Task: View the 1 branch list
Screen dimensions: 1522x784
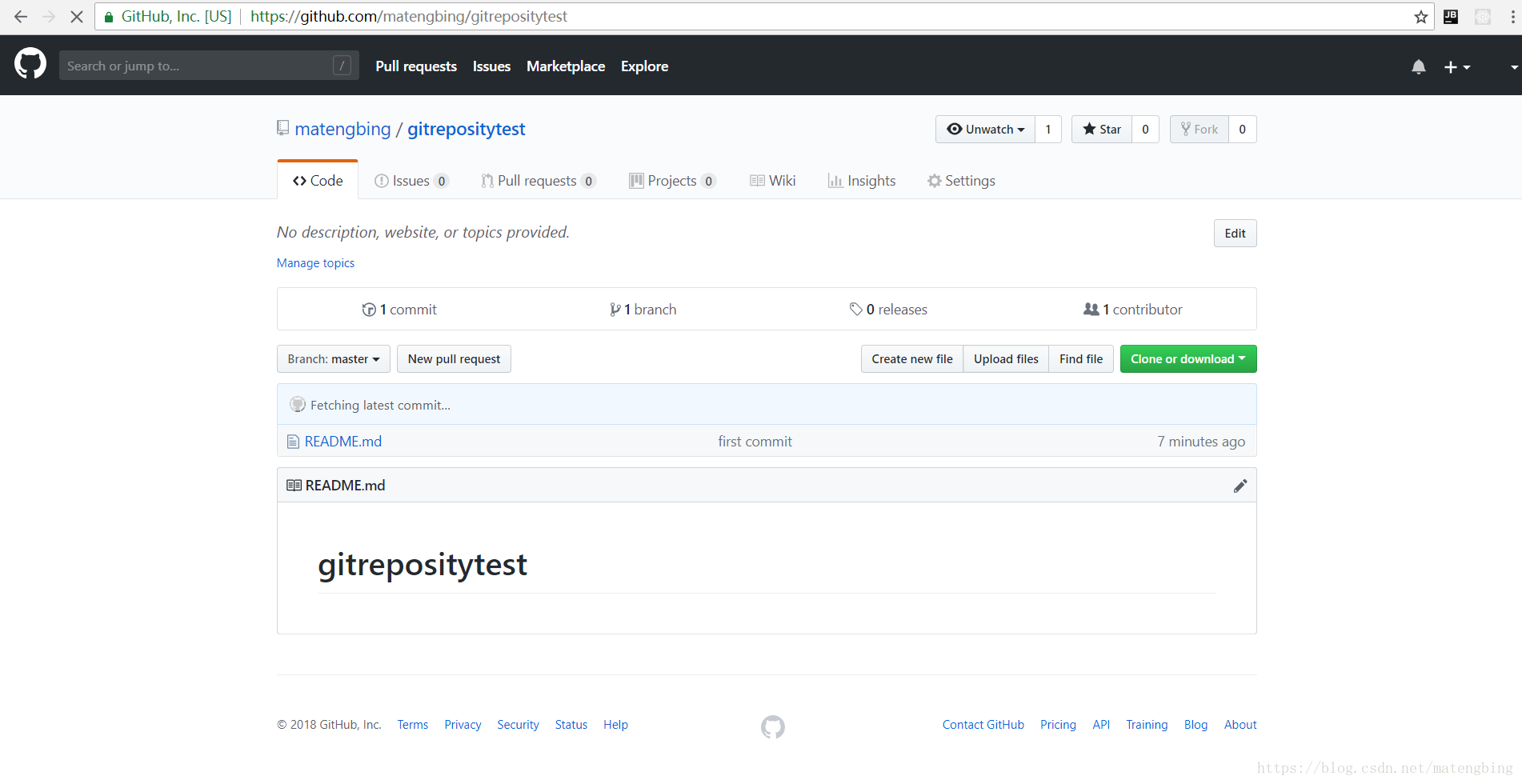Action: [x=643, y=310]
